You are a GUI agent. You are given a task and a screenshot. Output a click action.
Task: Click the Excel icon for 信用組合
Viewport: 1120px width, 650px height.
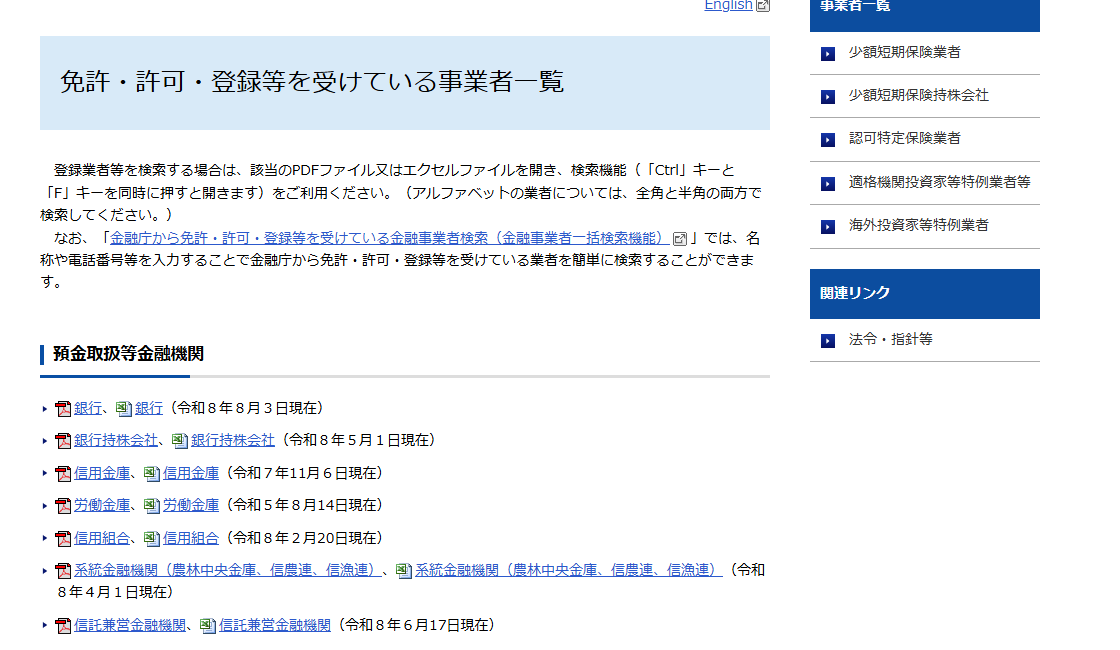(152, 539)
